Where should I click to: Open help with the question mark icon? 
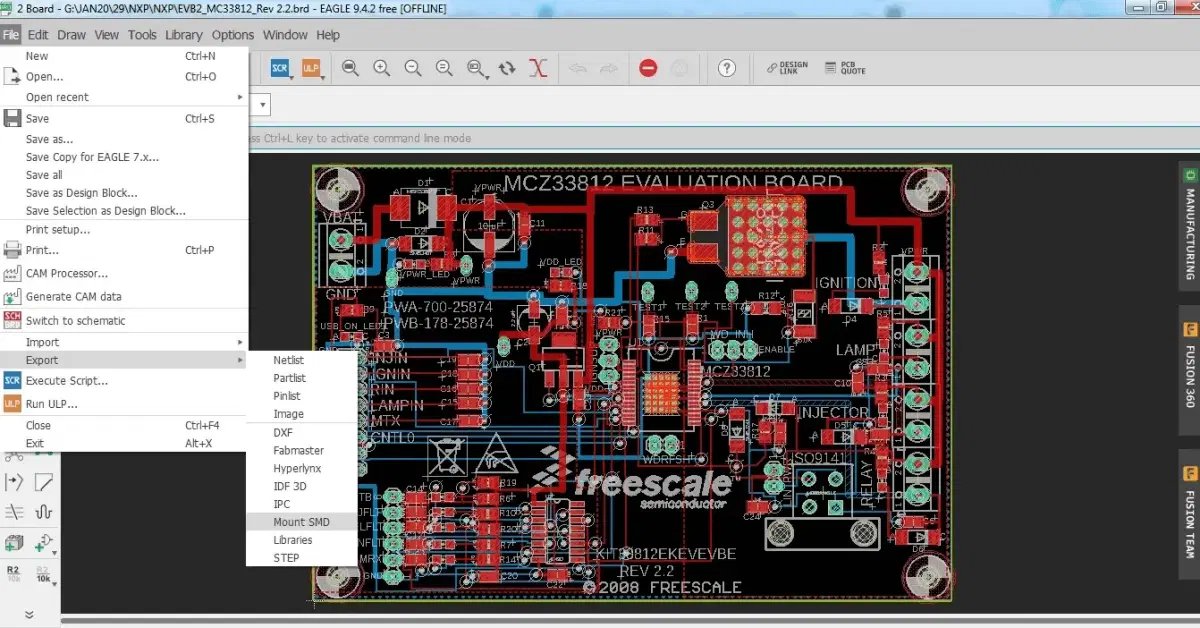[727, 68]
